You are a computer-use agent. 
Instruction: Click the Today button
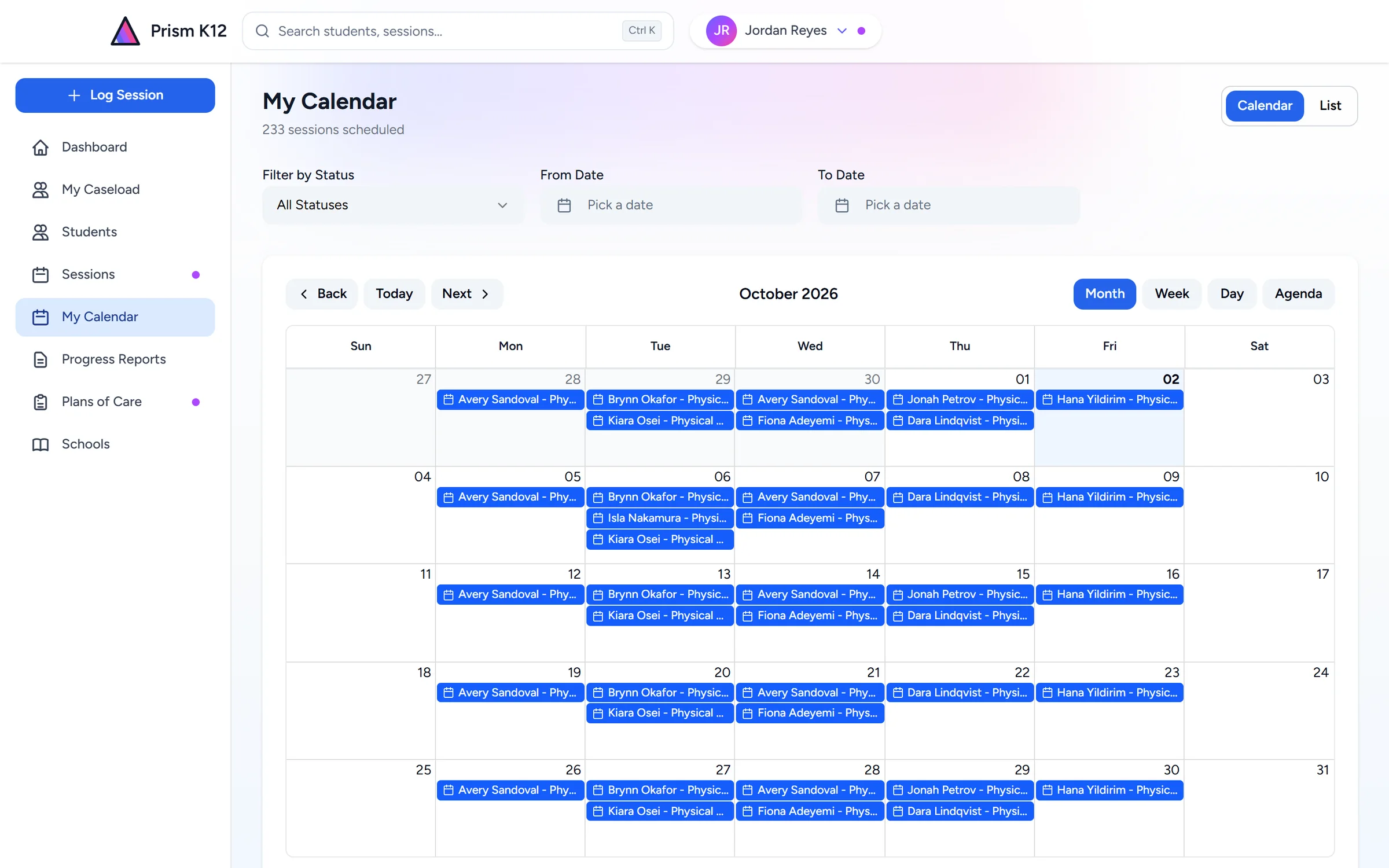[x=394, y=294]
